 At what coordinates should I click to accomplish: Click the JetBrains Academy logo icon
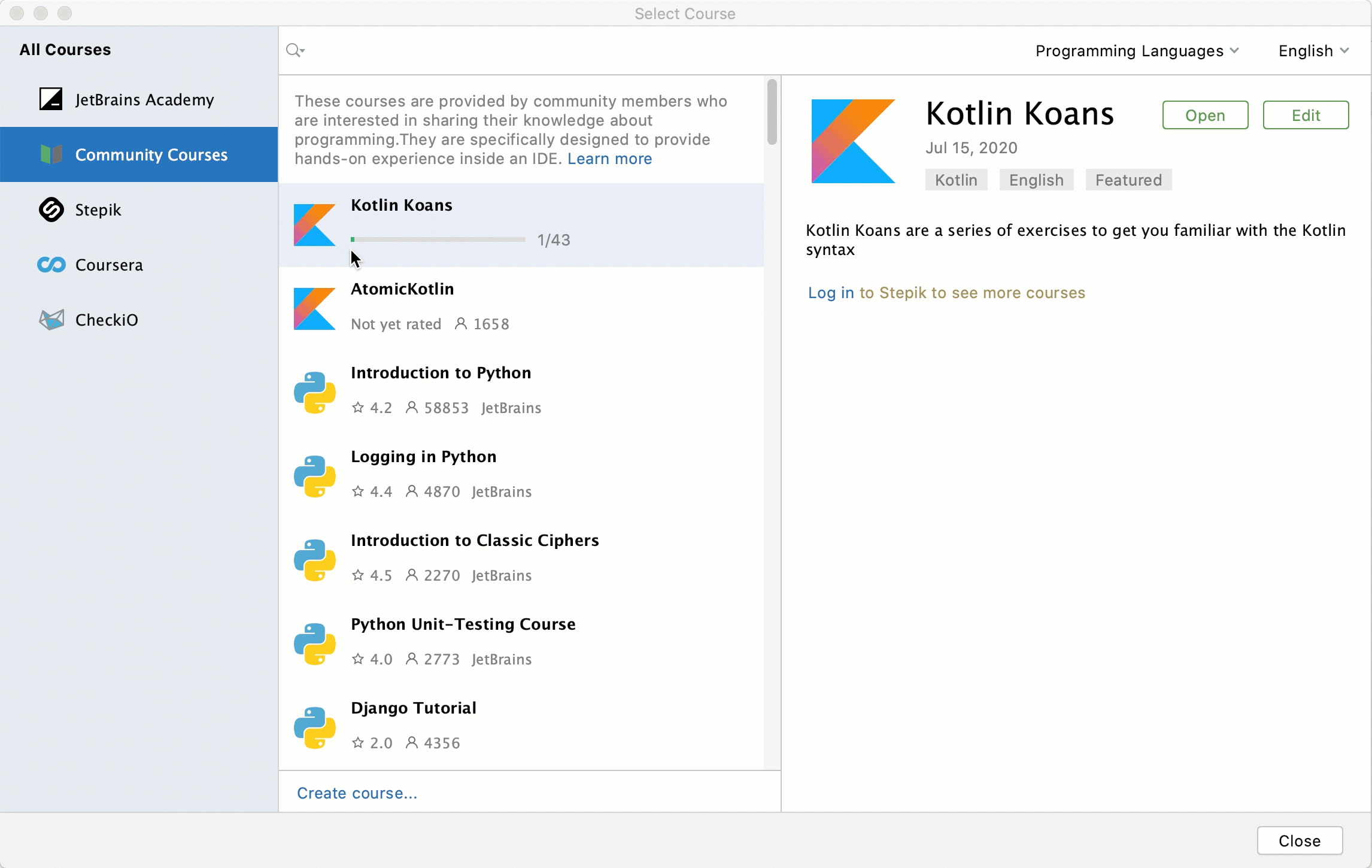[51, 99]
